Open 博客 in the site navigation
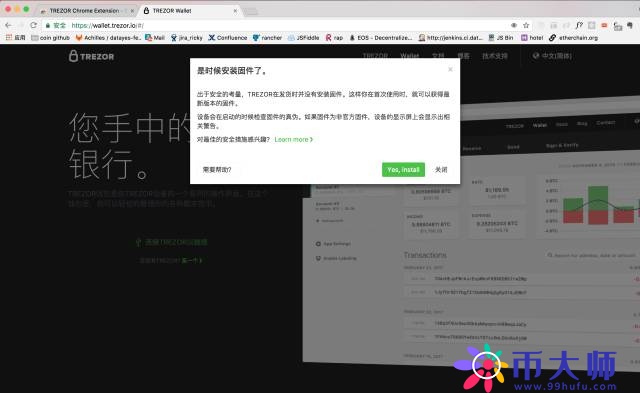 (x=463, y=56)
